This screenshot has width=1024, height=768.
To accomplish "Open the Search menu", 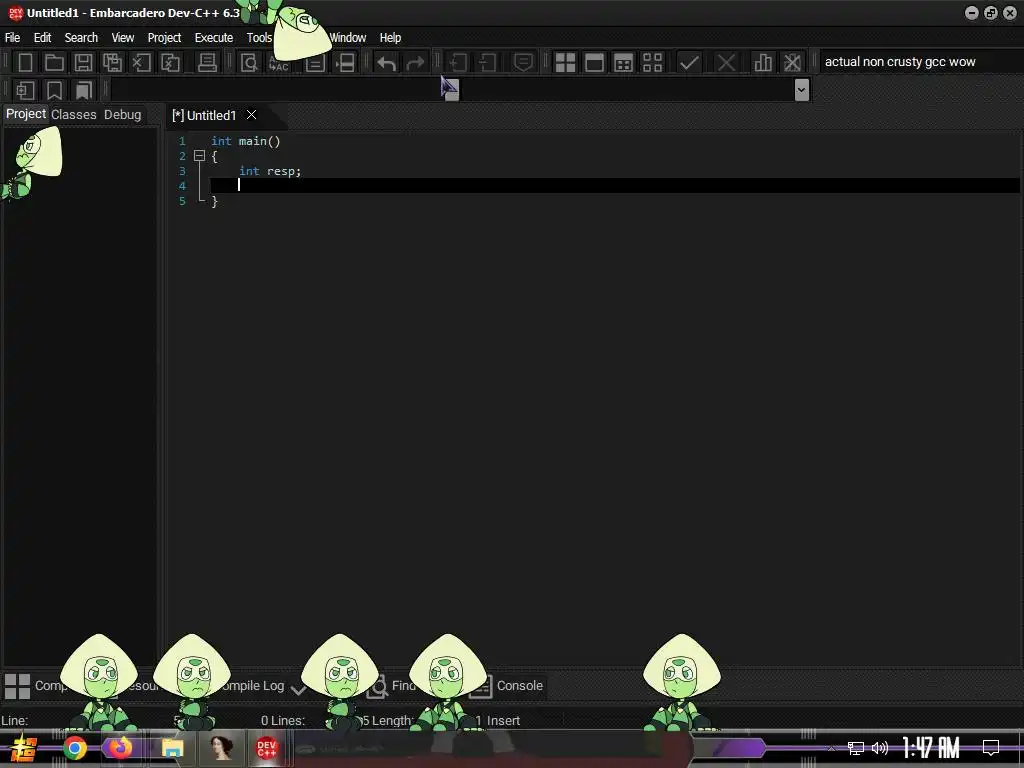I will [x=81, y=37].
